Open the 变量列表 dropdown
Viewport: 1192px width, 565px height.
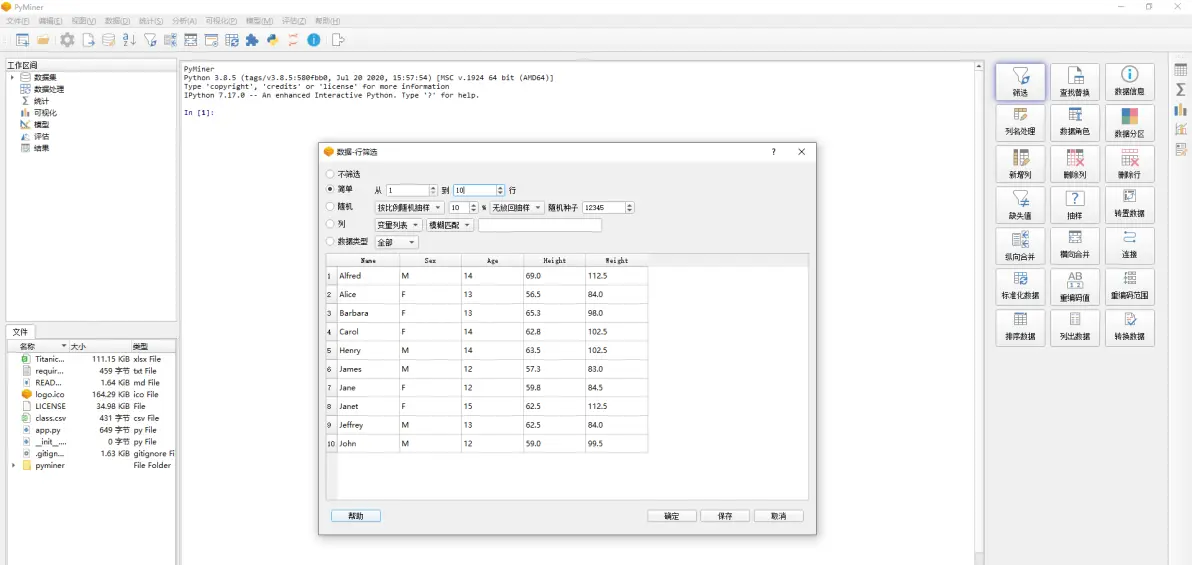point(398,225)
